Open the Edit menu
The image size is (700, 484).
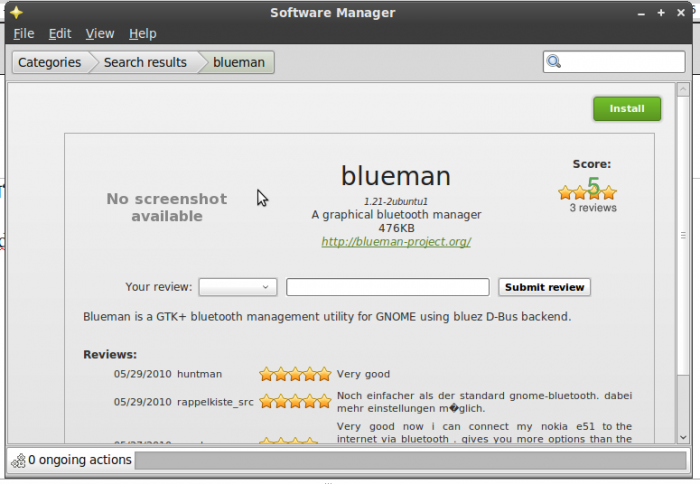tap(60, 33)
